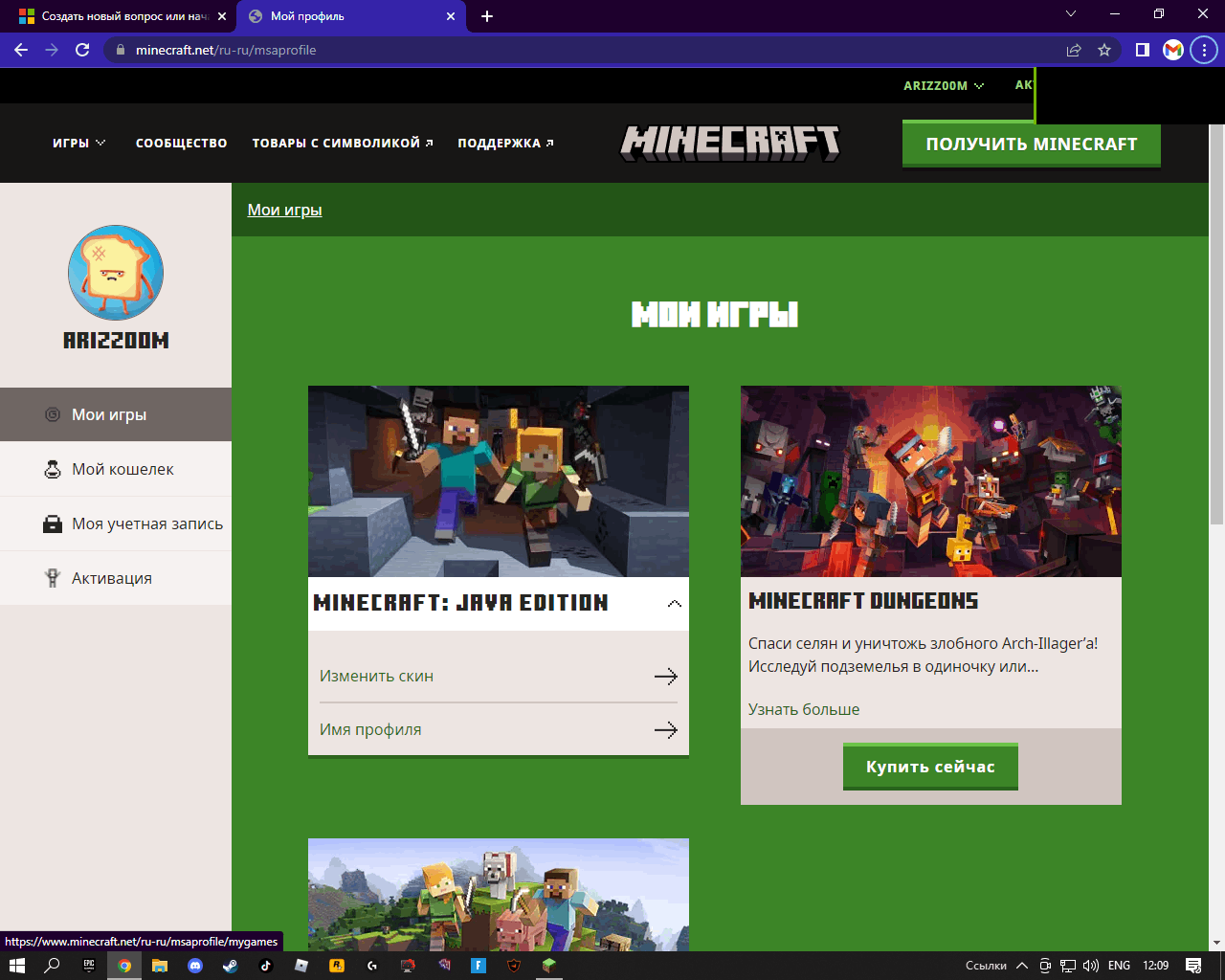Open 'Мой кошелек' in the sidebar
The image size is (1225, 980).
116,469
